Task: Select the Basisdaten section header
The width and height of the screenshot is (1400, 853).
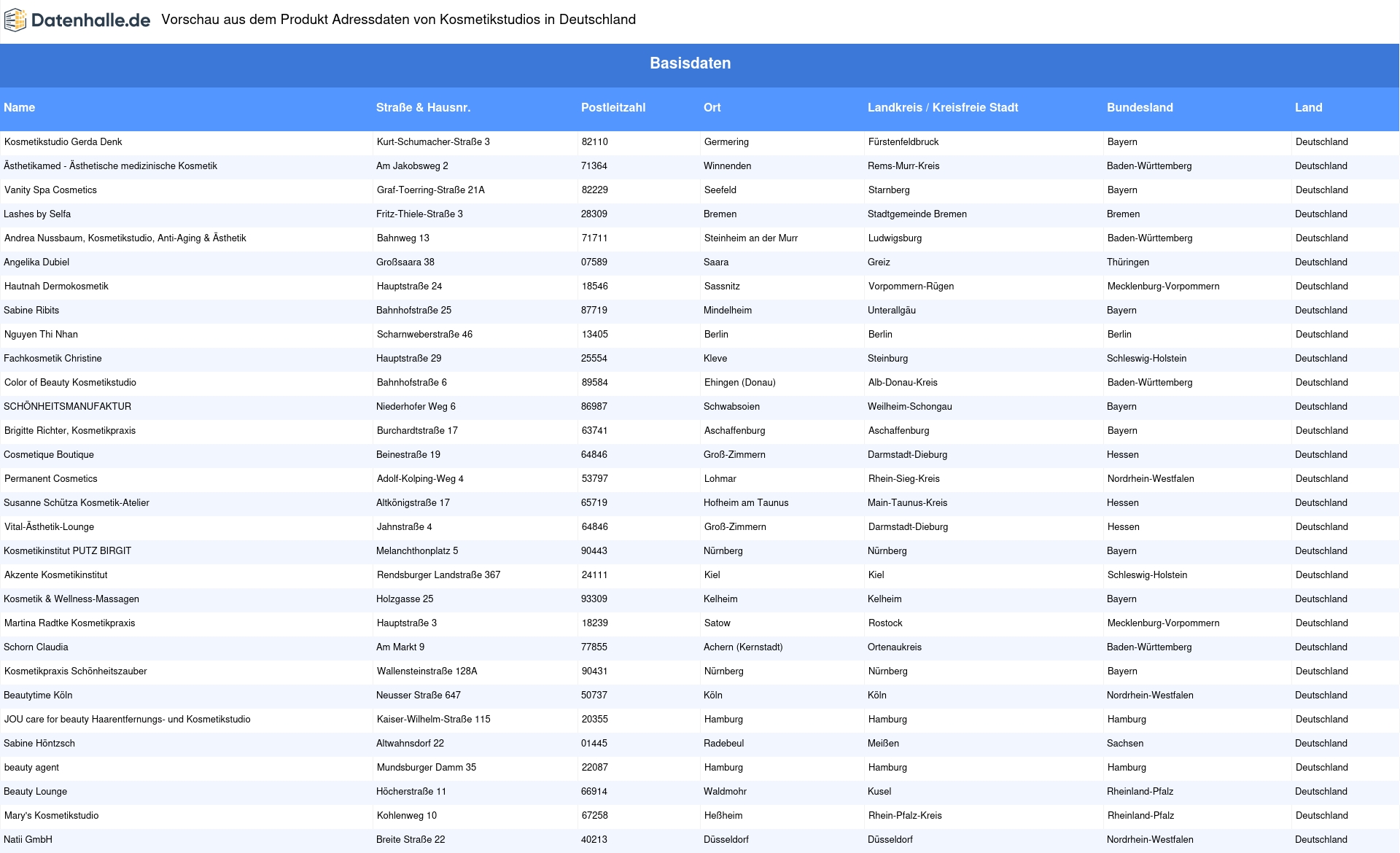Action: pos(690,63)
